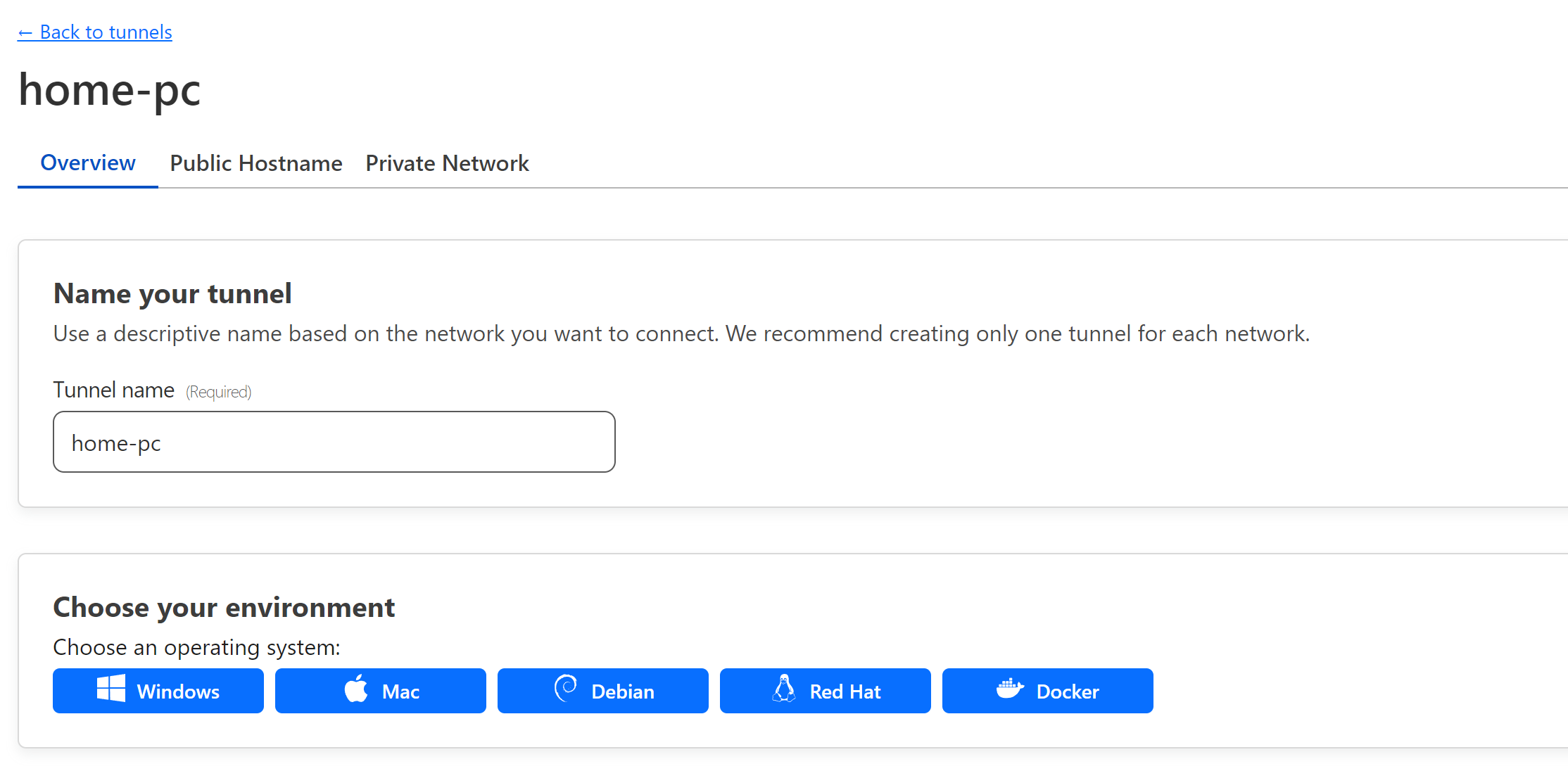Click the 'Choose an operating system:' text
The height and width of the screenshot is (771, 1568).
196,647
